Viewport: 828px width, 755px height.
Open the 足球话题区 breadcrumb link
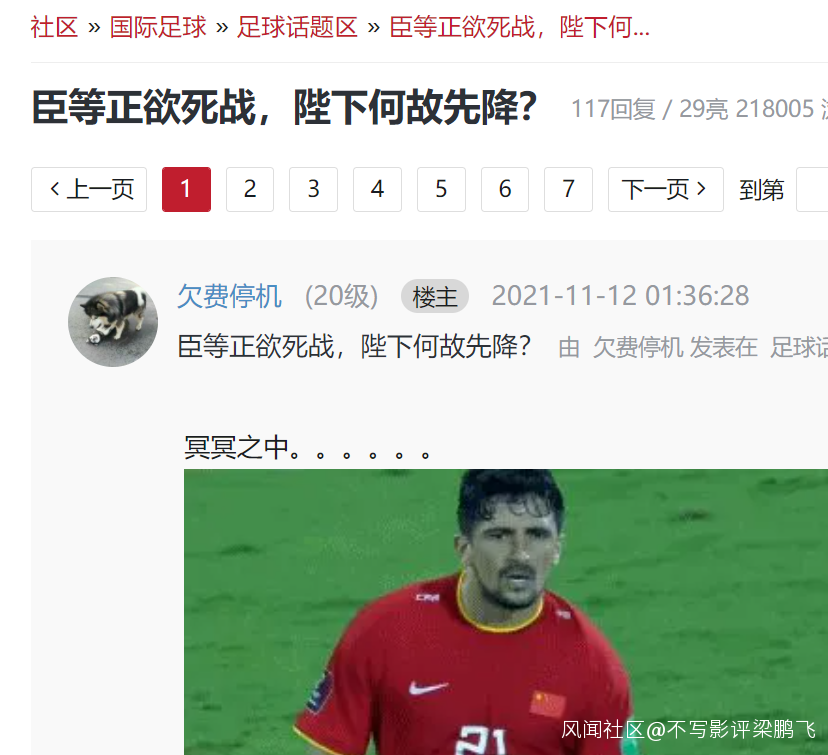click(x=297, y=27)
